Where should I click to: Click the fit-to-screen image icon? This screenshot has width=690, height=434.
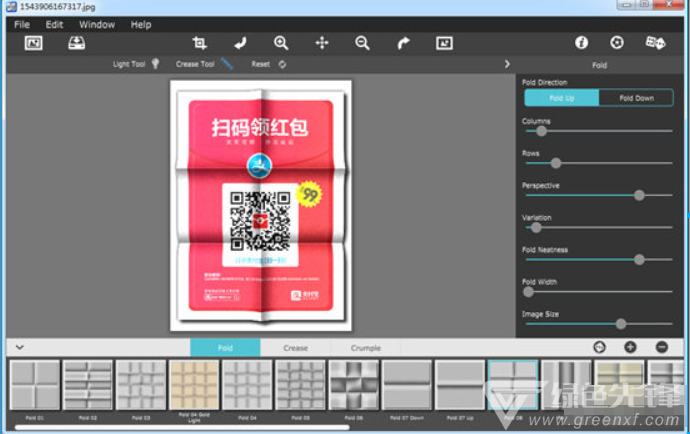point(444,43)
